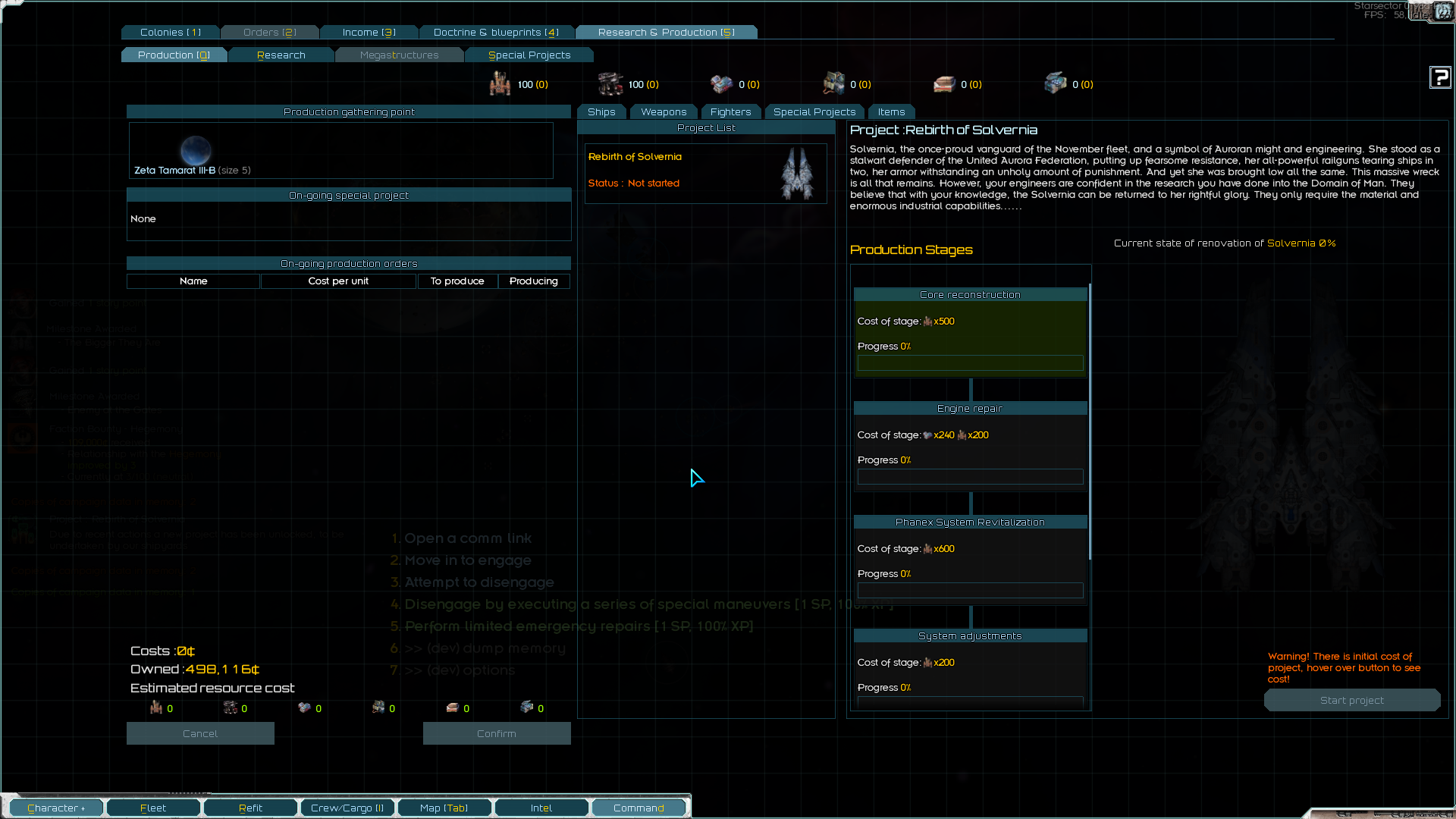Click the first resource icon showing 100
Image resolution: width=1456 pixels, height=819 pixels.
coord(500,83)
